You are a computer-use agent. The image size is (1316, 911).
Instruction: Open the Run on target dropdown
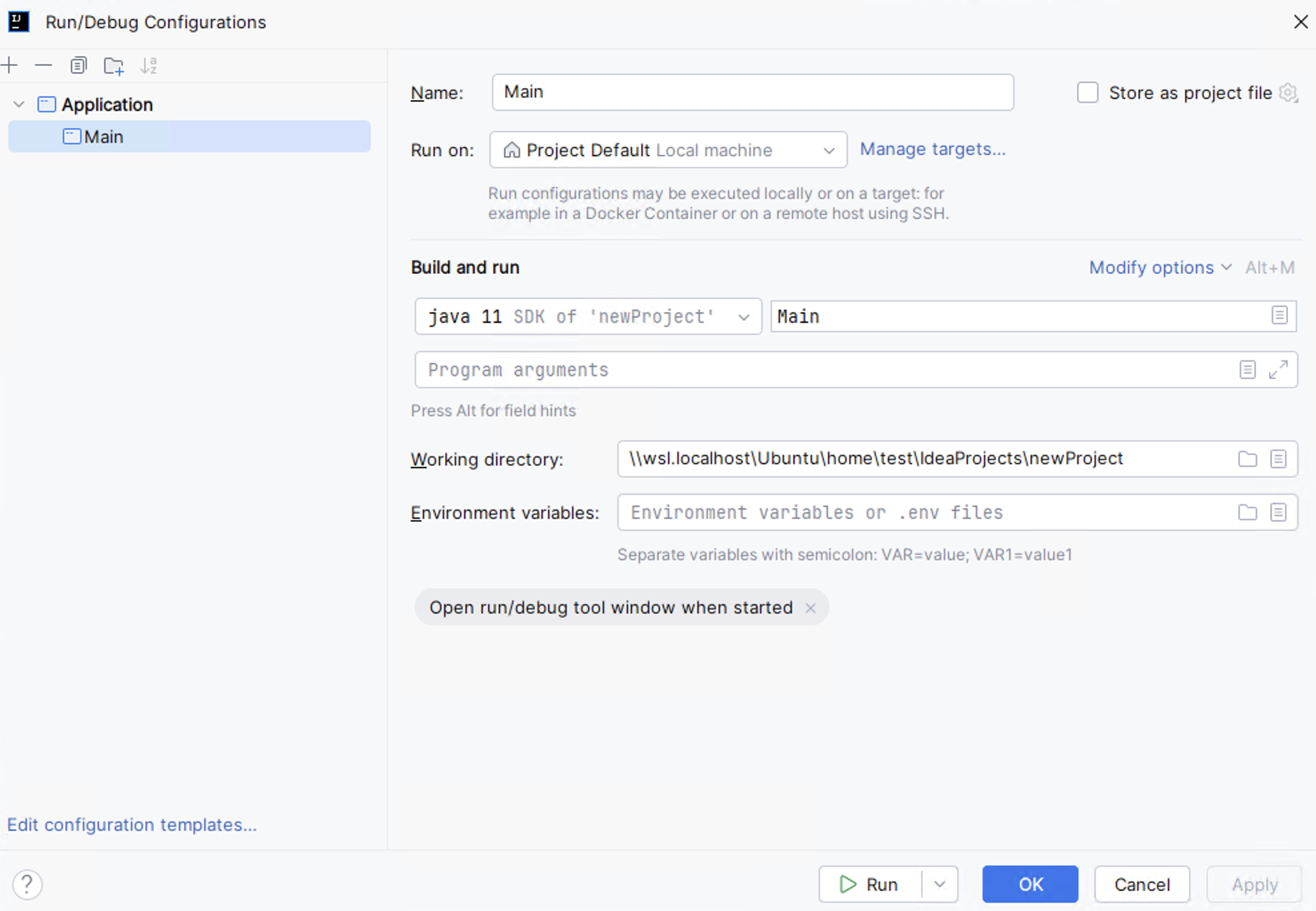pyautogui.click(x=829, y=150)
